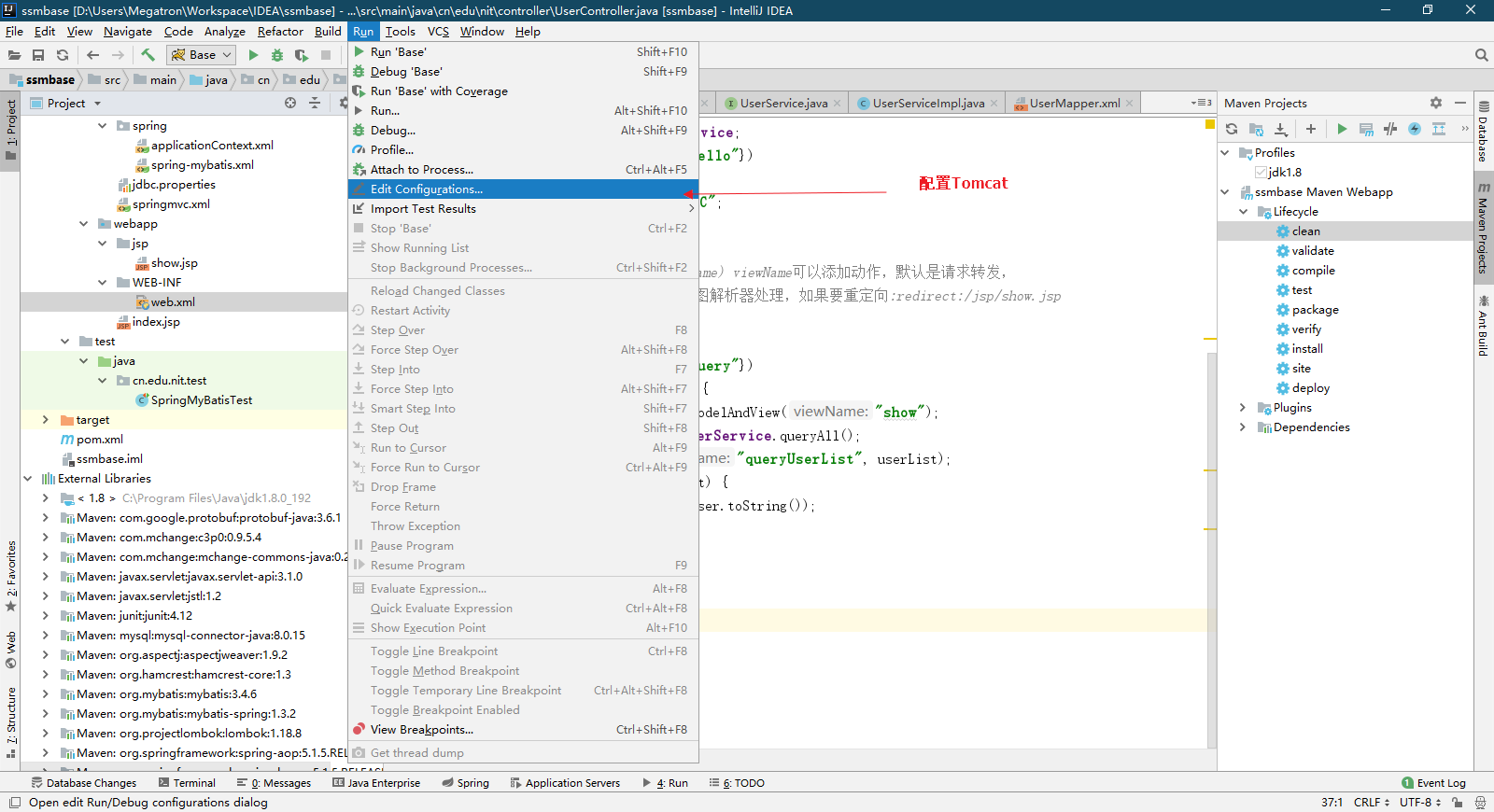Viewport: 1494px width, 812px height.
Task: Click the Build Project hammer icon
Action: tap(148, 55)
